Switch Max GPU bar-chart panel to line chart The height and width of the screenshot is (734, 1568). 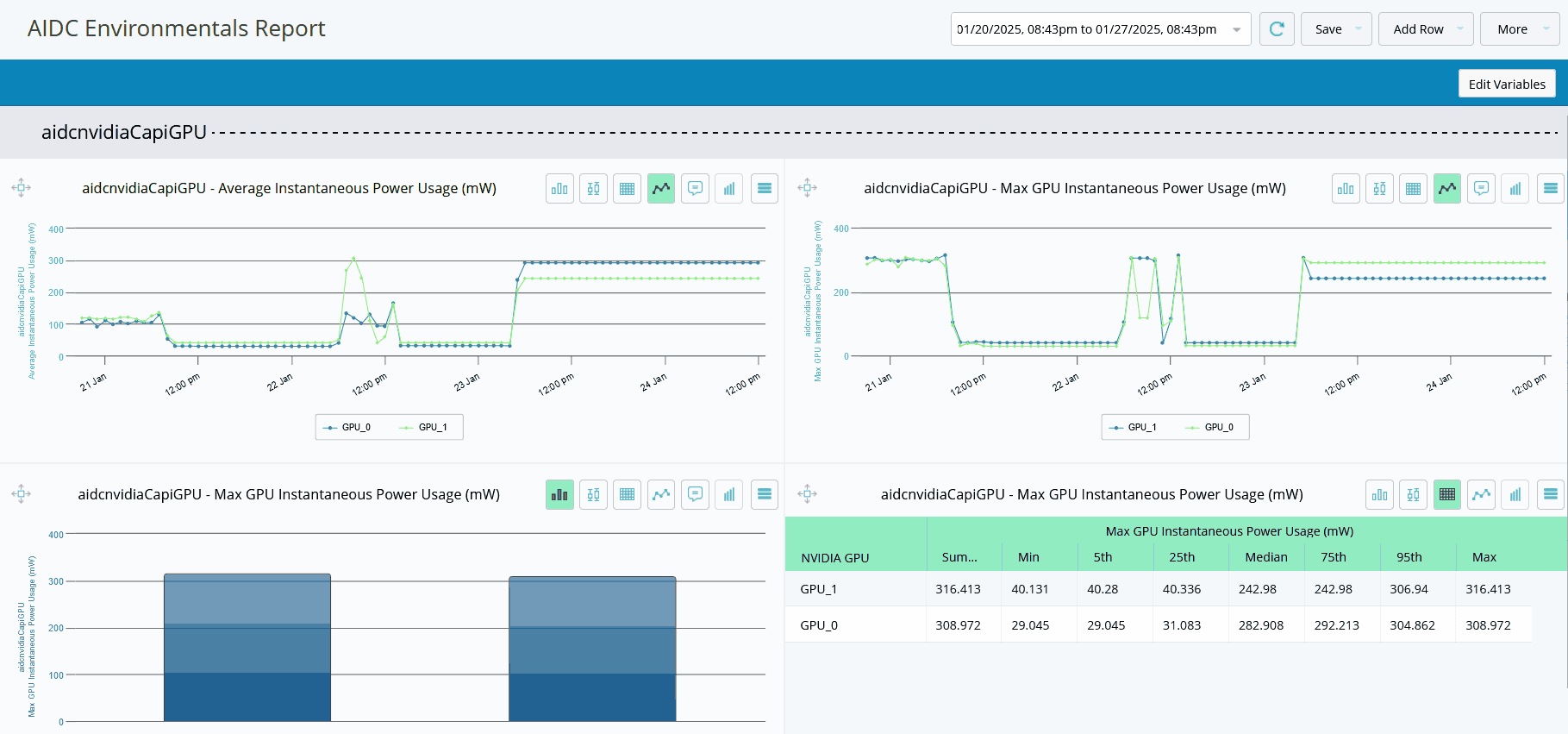click(661, 495)
